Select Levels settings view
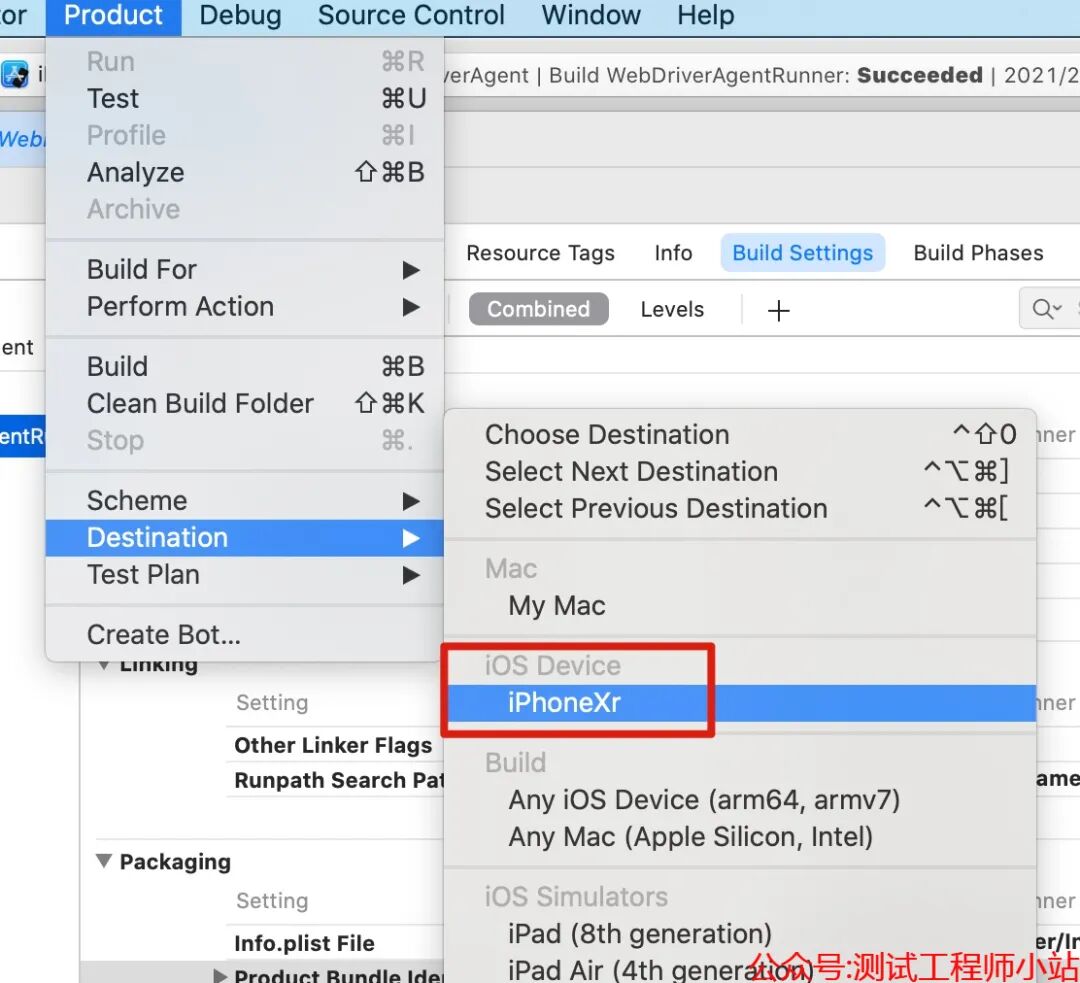Viewport: 1080px width, 983px height. pos(672,310)
